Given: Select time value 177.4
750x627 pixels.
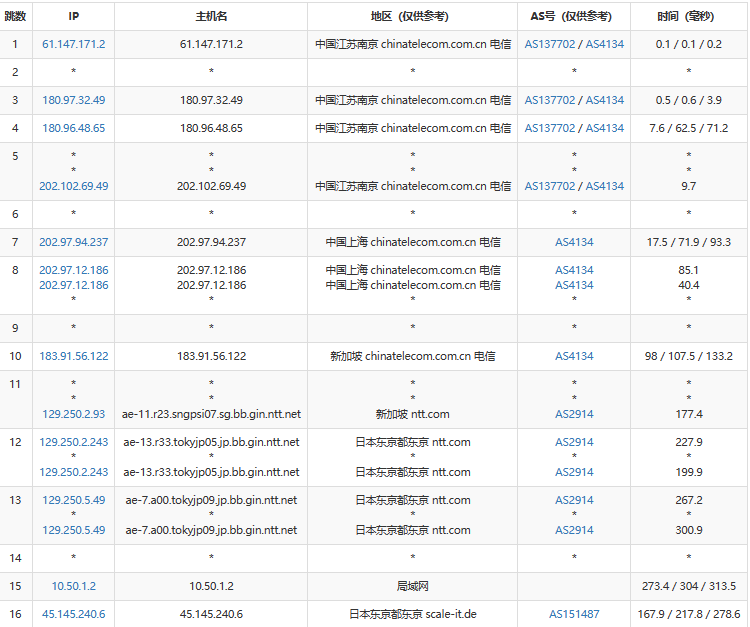Looking at the screenshot, I should pyautogui.click(x=689, y=414).
